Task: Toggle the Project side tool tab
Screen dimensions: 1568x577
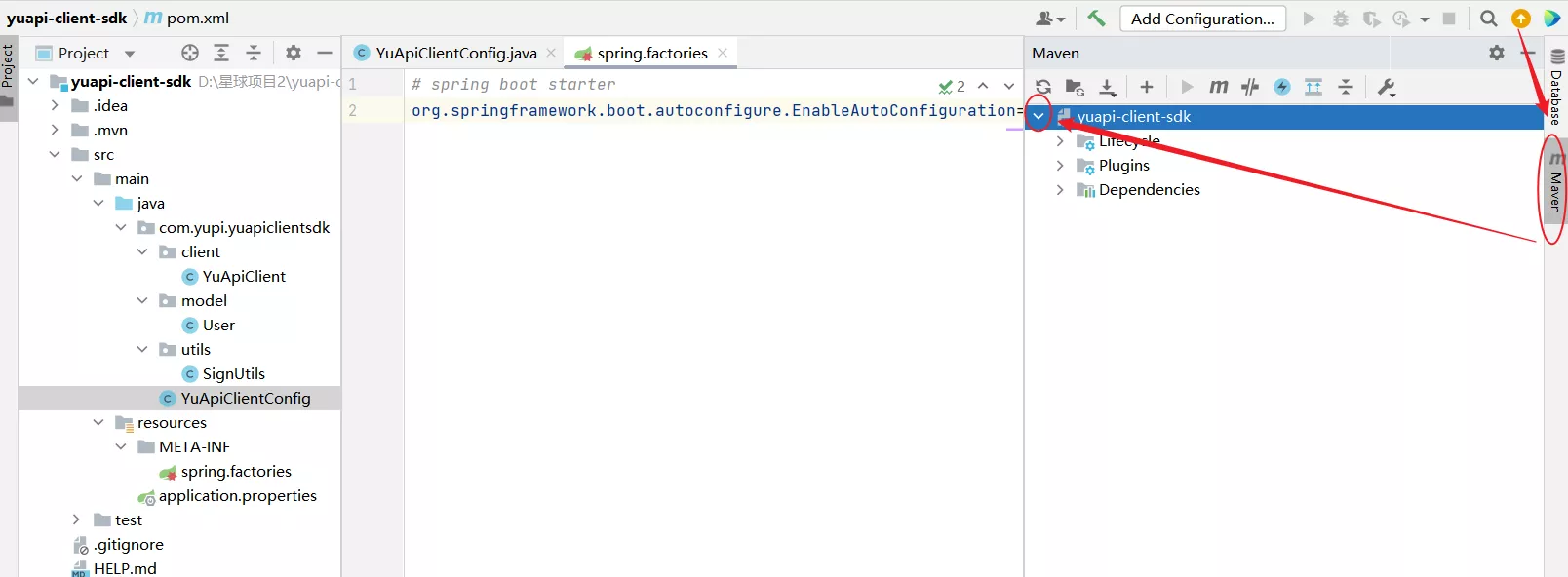Action: [8, 78]
